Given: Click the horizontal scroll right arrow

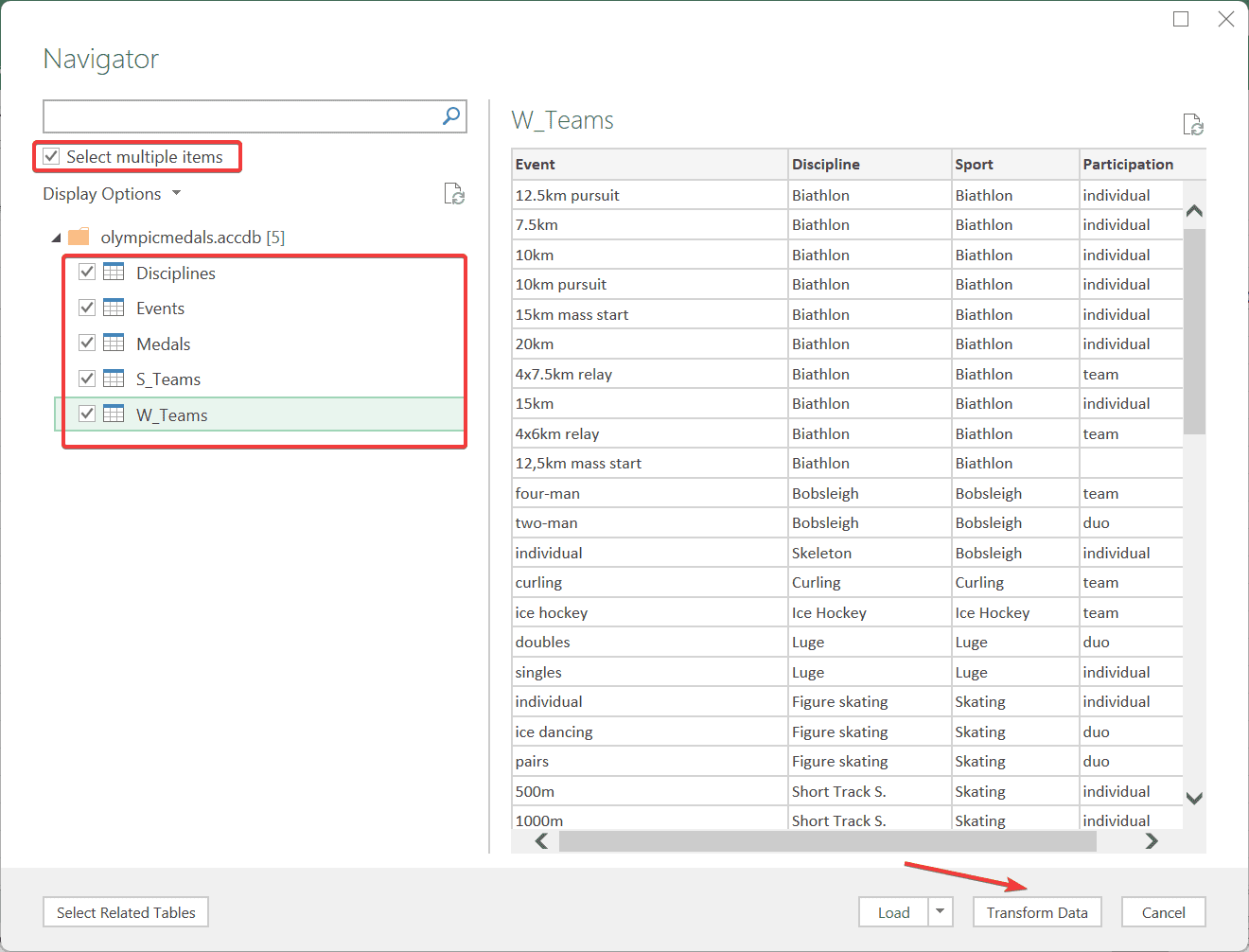Looking at the screenshot, I should tap(1152, 840).
